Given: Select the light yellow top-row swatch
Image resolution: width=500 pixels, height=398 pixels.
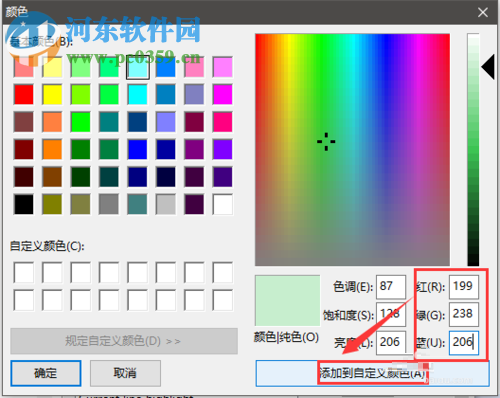Looking at the screenshot, I should pyautogui.click(x=52, y=67).
